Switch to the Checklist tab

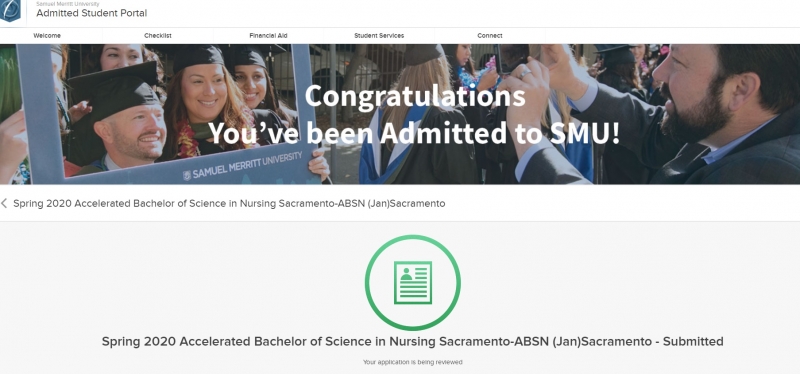158,36
